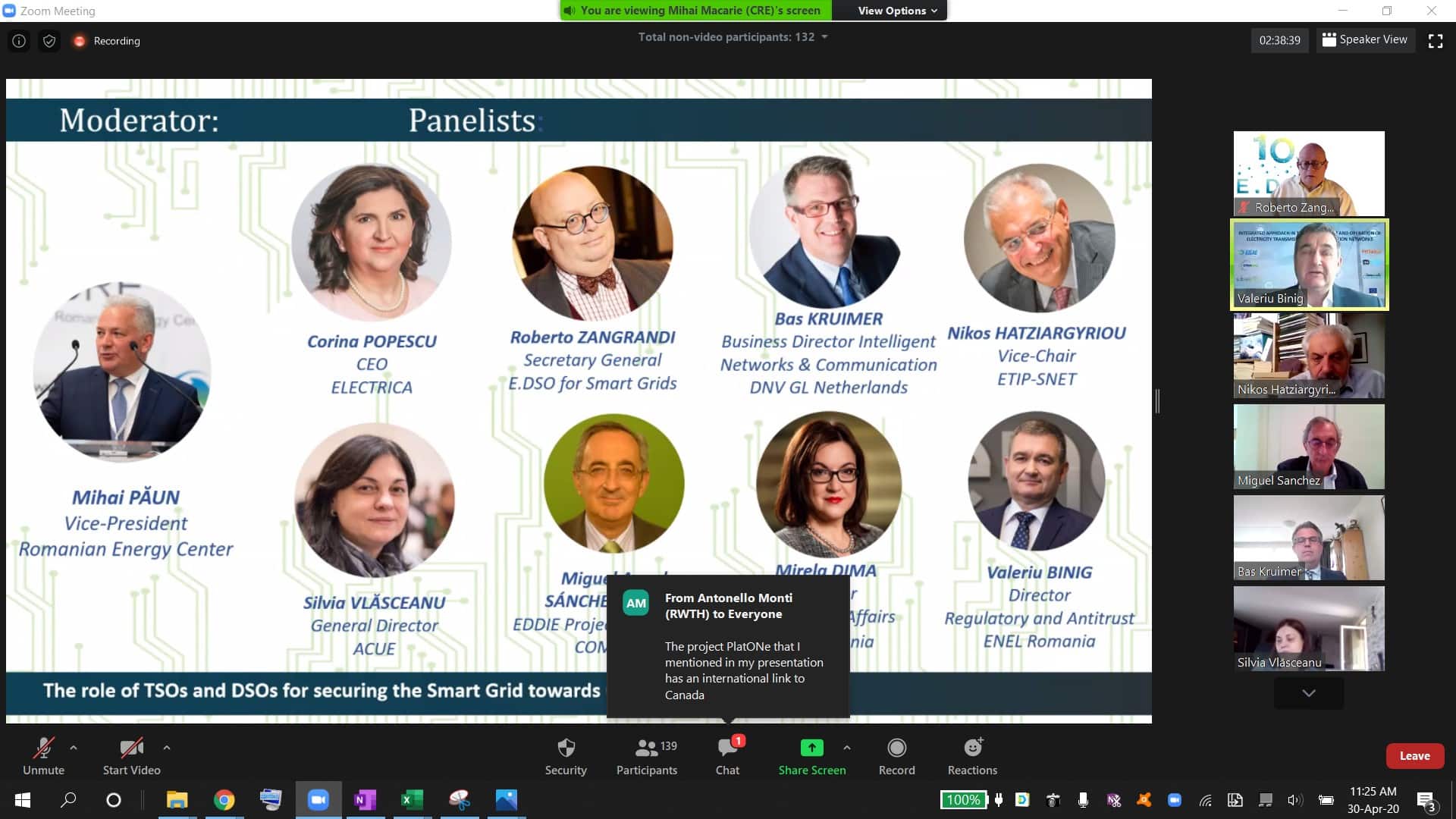Open the clock and date flyout
The width and height of the screenshot is (1456, 819).
1373,800
